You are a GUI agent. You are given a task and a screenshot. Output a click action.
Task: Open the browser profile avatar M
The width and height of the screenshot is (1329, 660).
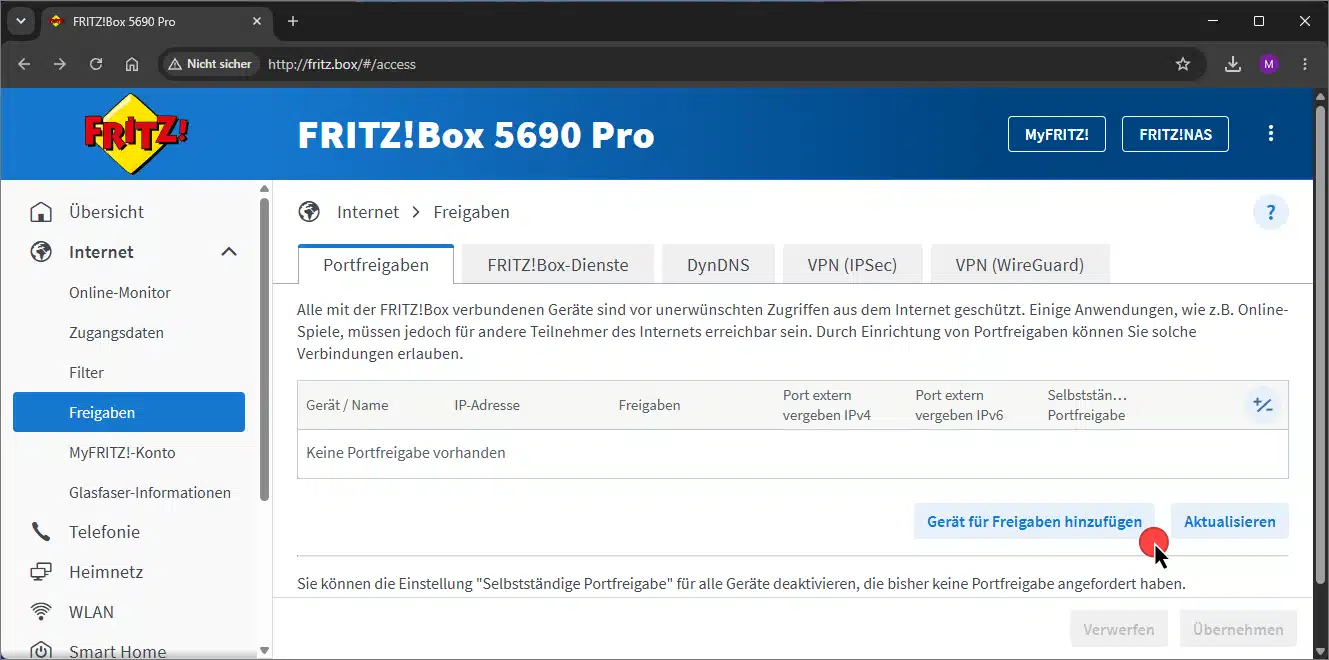click(1269, 64)
